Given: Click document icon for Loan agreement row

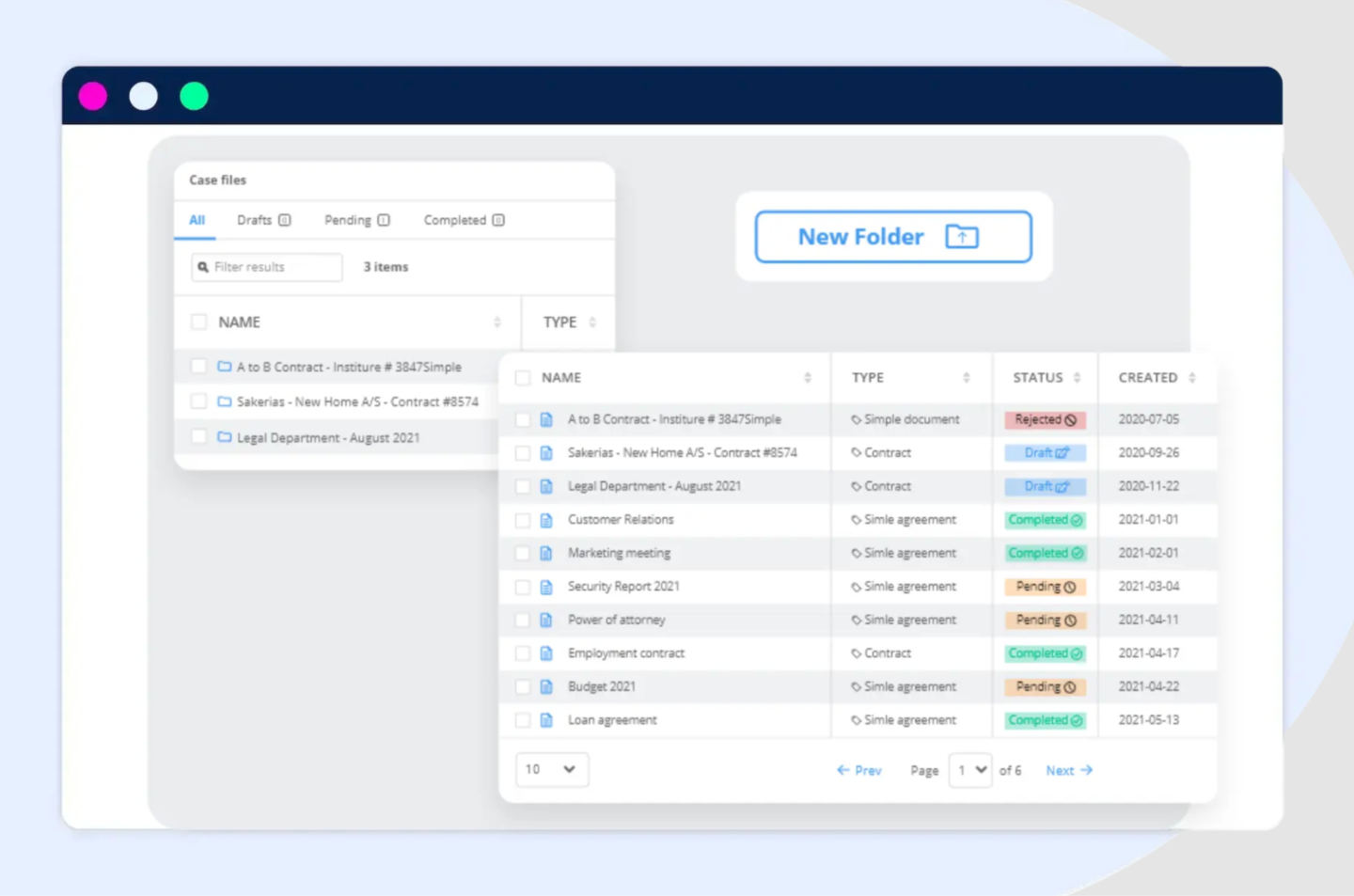Looking at the screenshot, I should tap(546, 720).
